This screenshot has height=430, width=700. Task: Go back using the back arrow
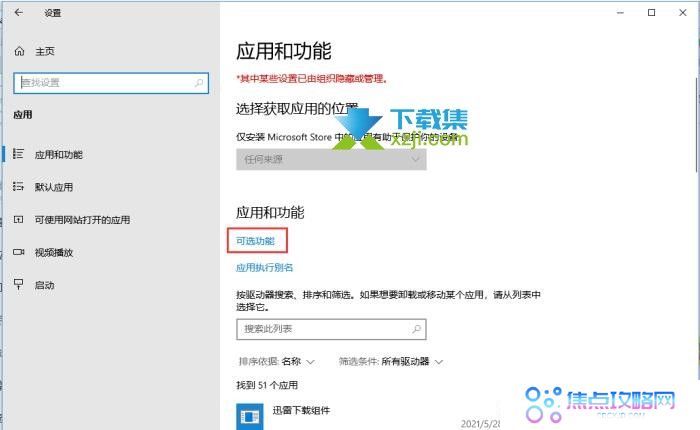click(x=18, y=13)
